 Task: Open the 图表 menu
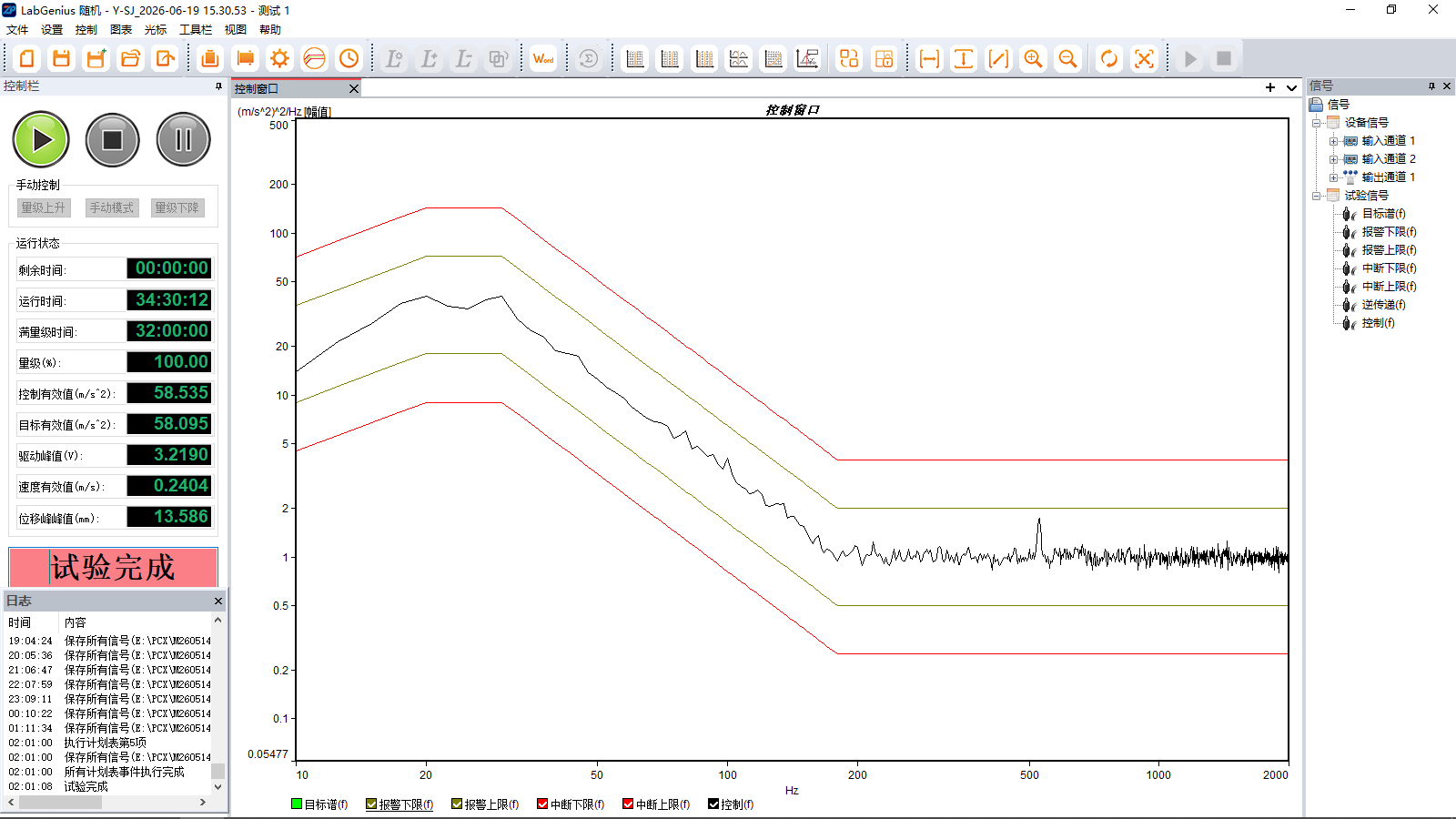coord(121,29)
